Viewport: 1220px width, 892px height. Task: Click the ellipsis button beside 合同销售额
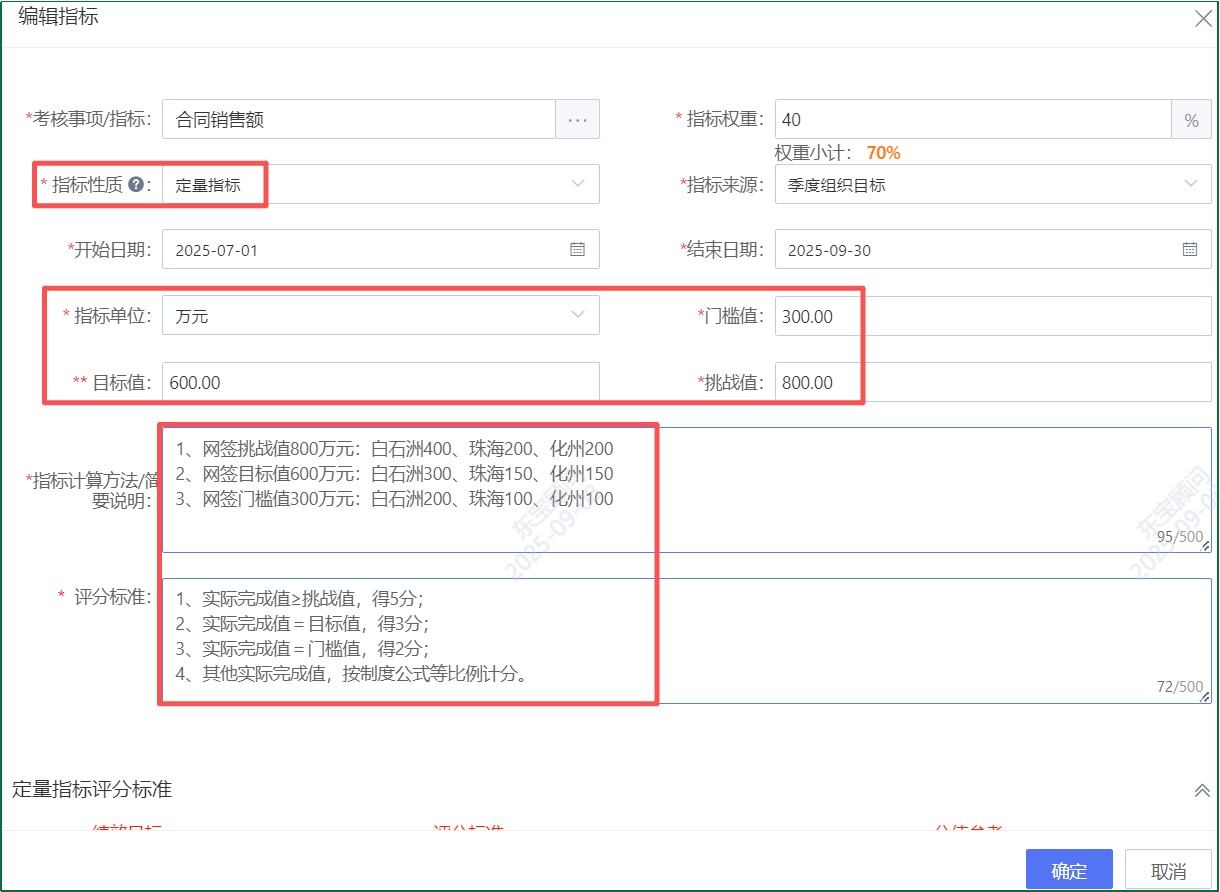577,119
